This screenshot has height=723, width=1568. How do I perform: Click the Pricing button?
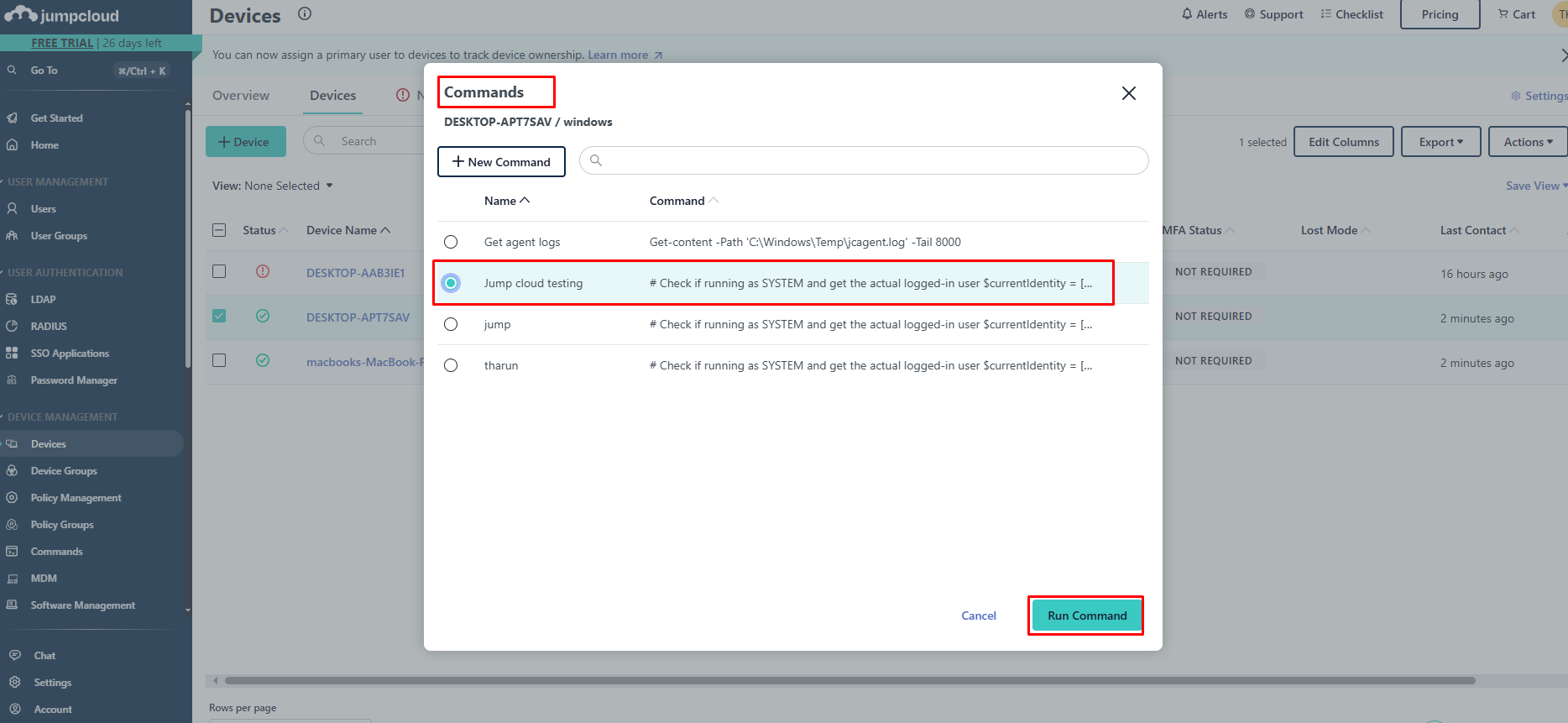click(x=1440, y=14)
